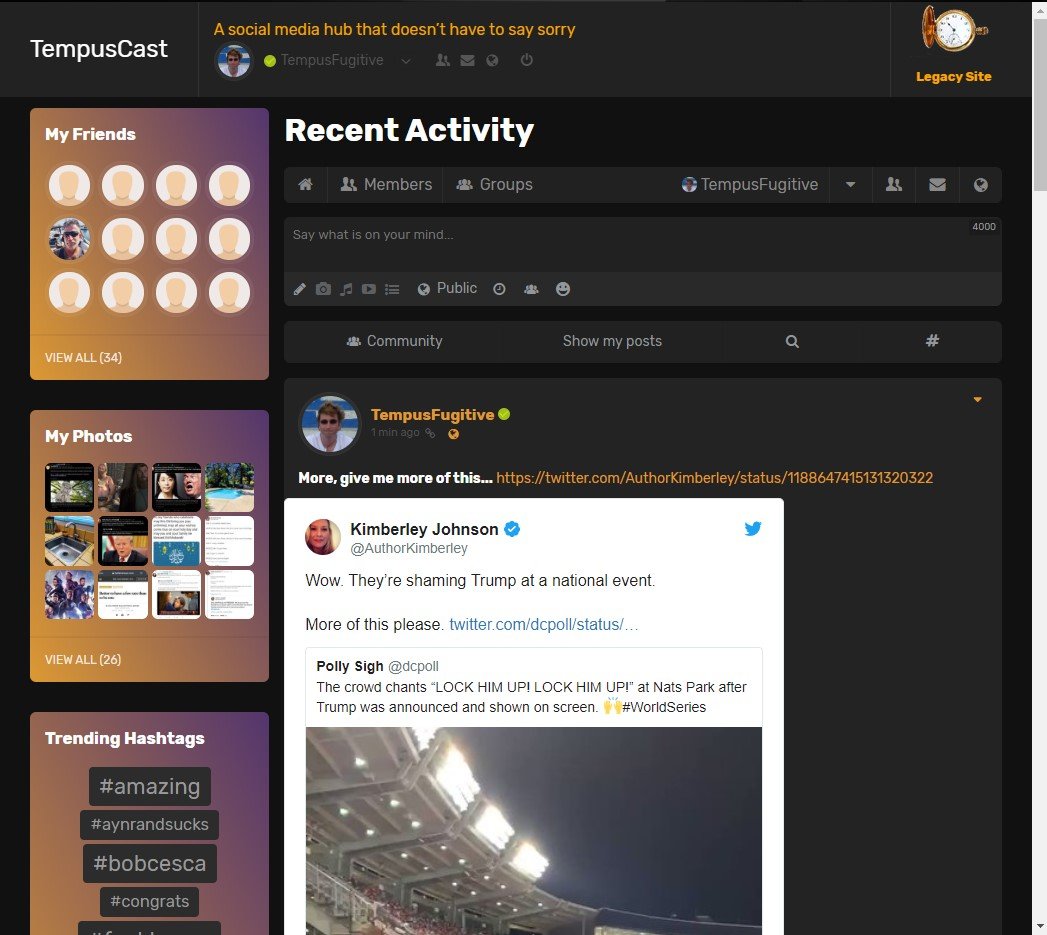Click the #bobcesca hashtag
Image resolution: width=1047 pixels, height=935 pixels.
pyautogui.click(x=150, y=863)
